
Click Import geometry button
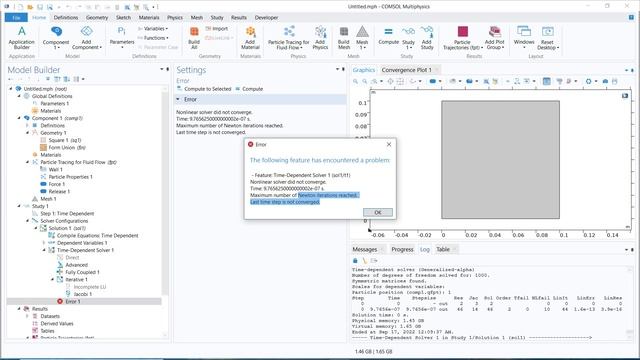click(x=217, y=29)
